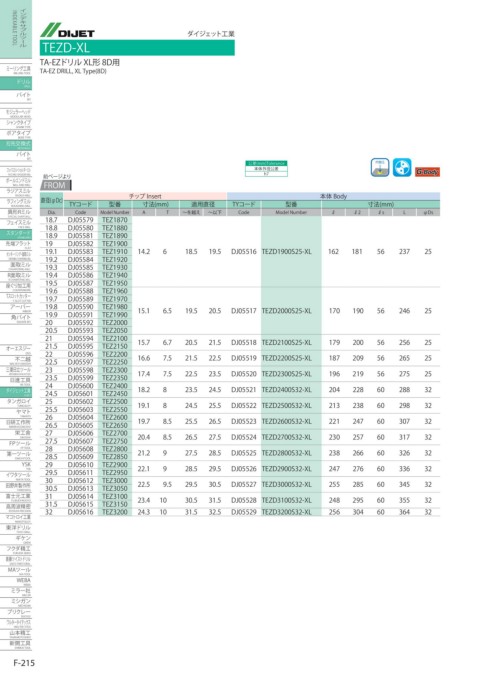This screenshot has width=480, height=677.
Task: Click body model TEZD3200S32-XL
Action: click(x=287, y=512)
